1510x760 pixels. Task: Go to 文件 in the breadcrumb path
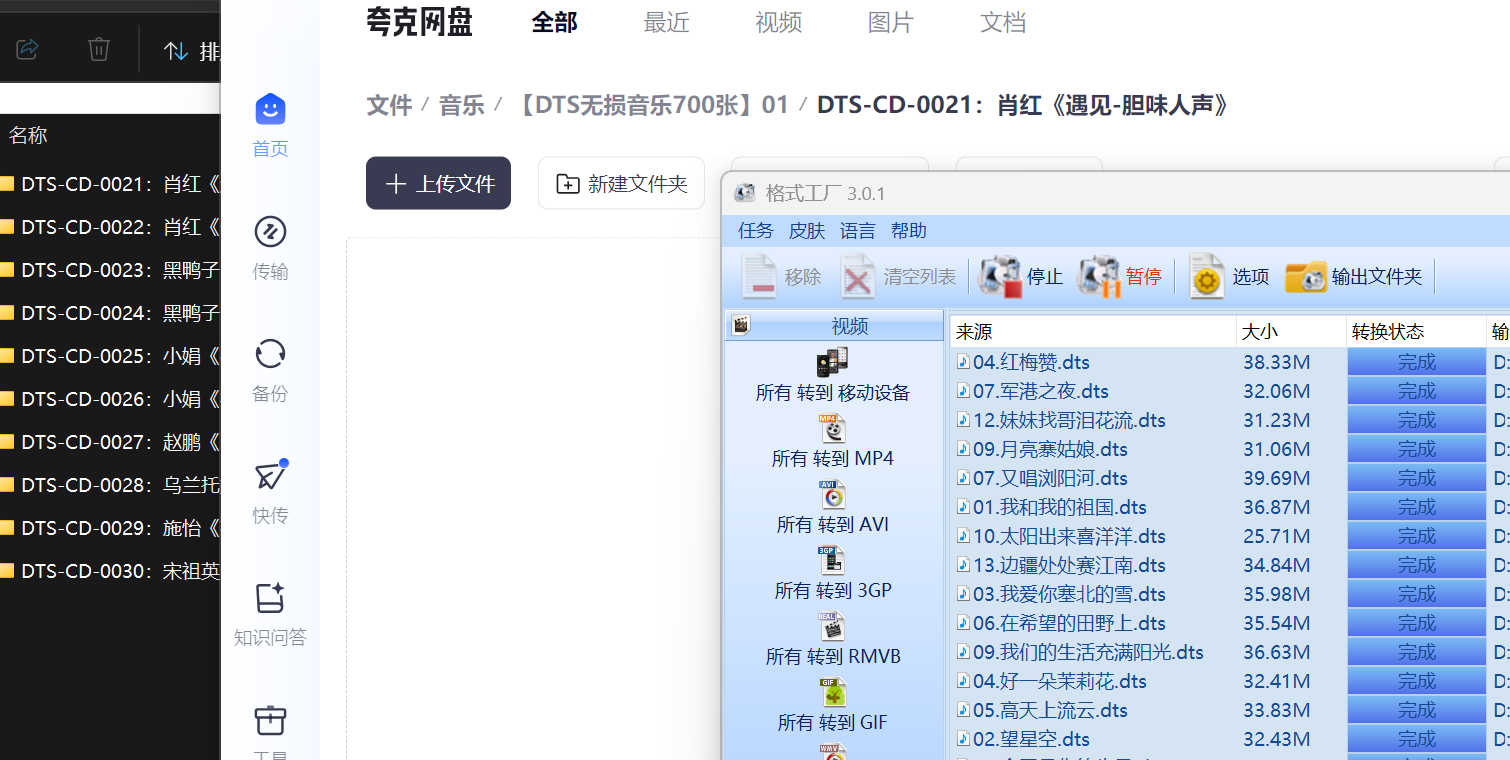pos(390,105)
